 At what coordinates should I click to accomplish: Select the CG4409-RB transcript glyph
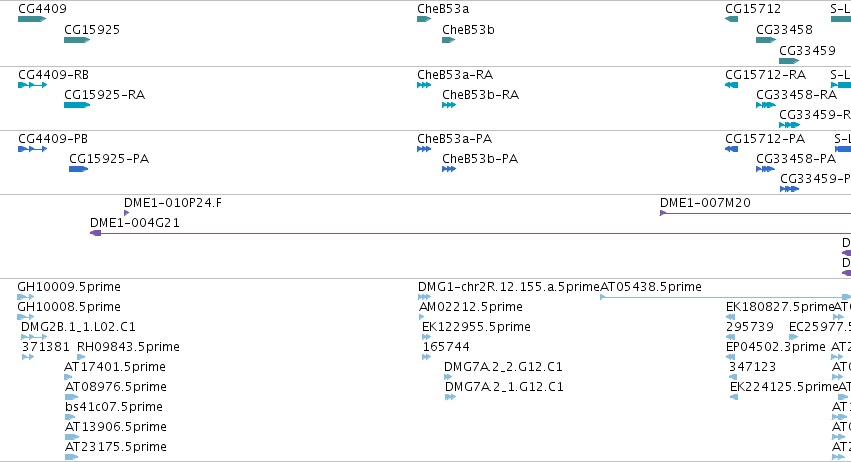click(x=33, y=85)
